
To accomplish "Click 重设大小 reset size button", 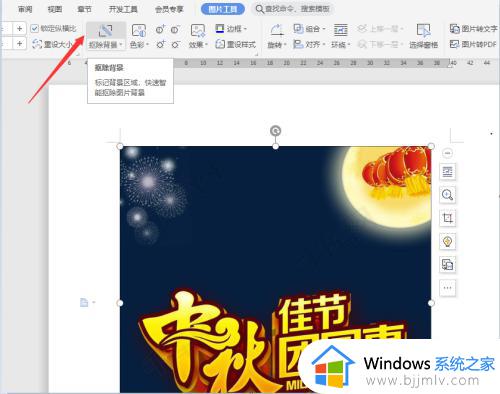I will [x=52, y=44].
